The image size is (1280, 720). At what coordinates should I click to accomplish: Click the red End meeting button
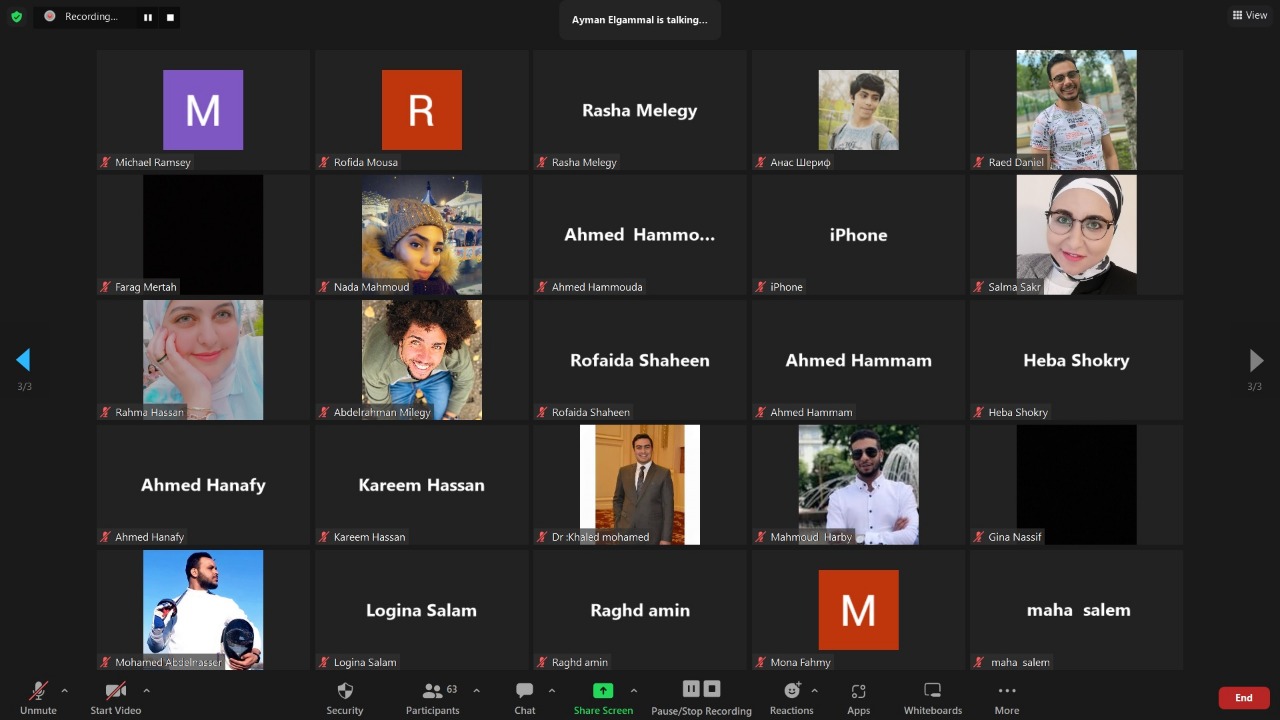pos(1243,697)
